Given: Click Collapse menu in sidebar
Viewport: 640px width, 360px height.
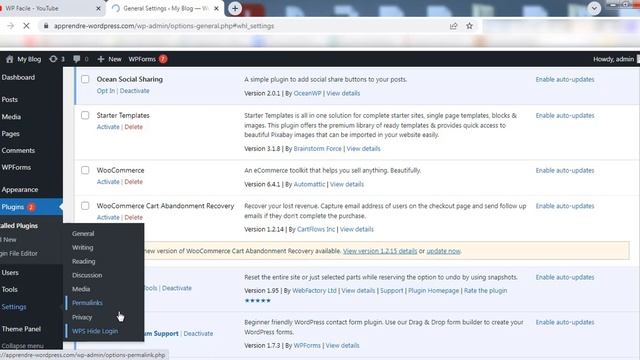Looking at the screenshot, I should [x=22, y=346].
